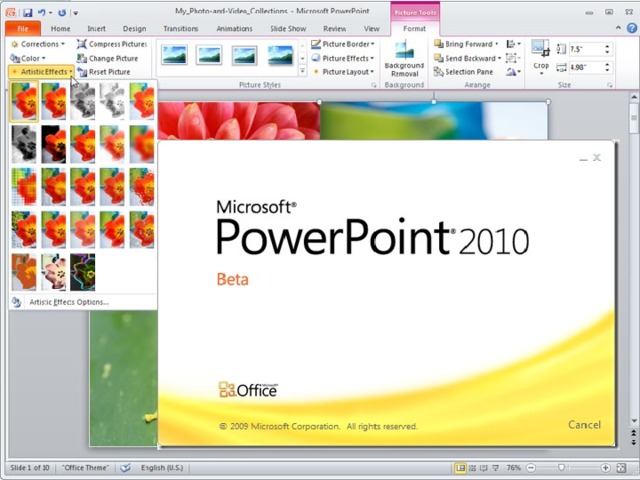
Task: Apply the black-and-white photocopy effect thumbnail
Action: point(24,144)
